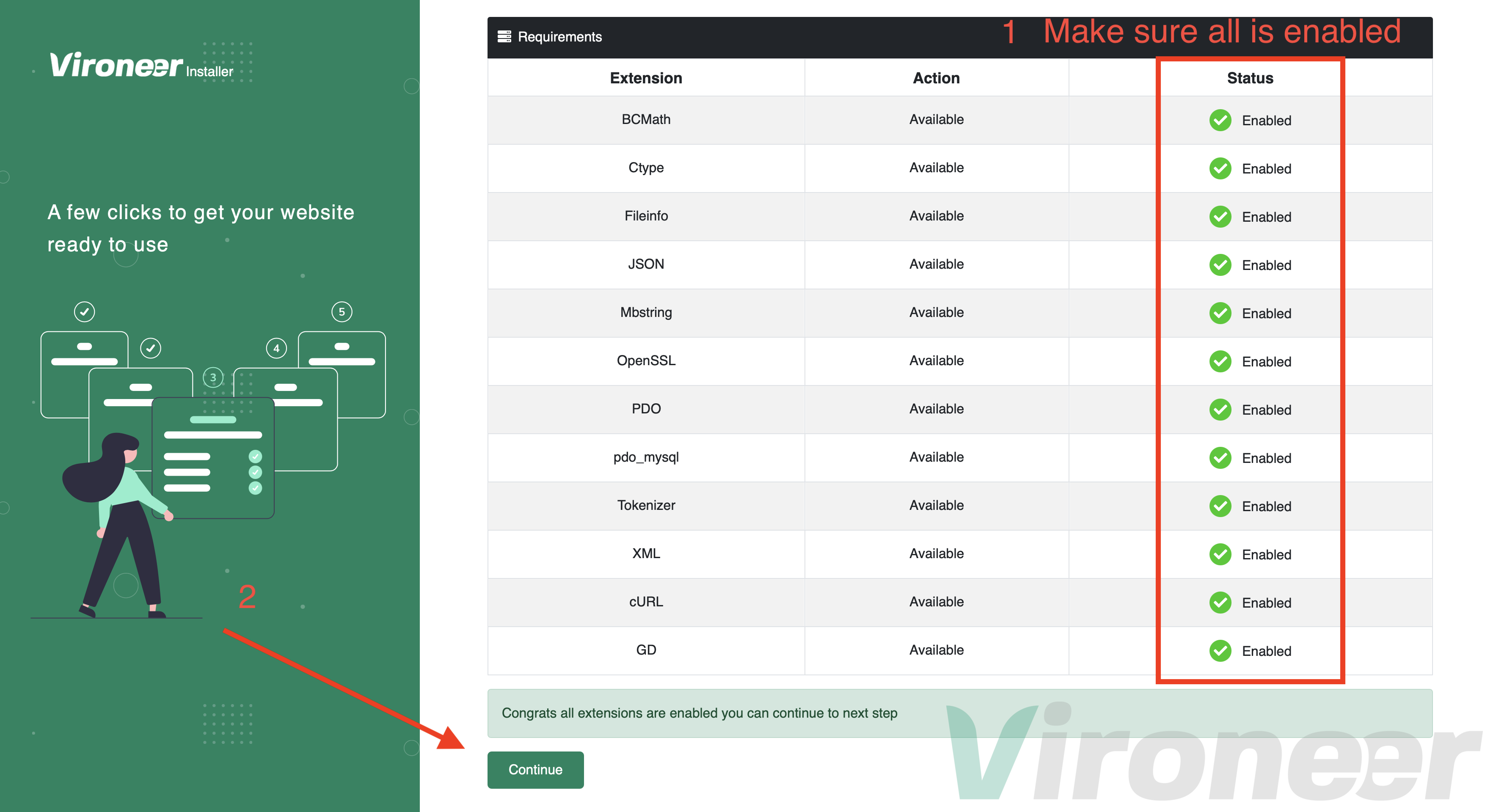The width and height of the screenshot is (1496, 812).
Task: Click the green checkmark icon for Tokenizer
Action: (x=1220, y=506)
